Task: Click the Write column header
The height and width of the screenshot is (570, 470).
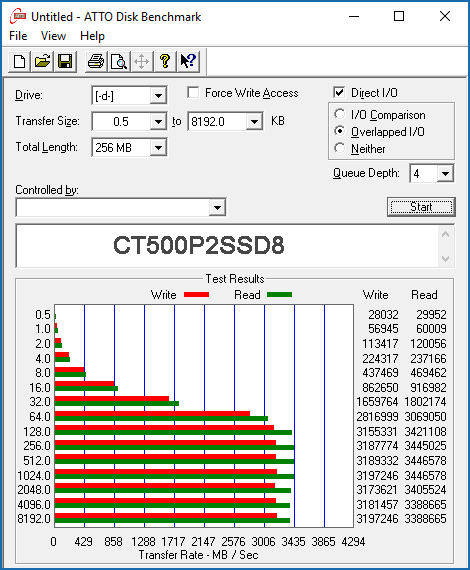Action: [x=375, y=295]
